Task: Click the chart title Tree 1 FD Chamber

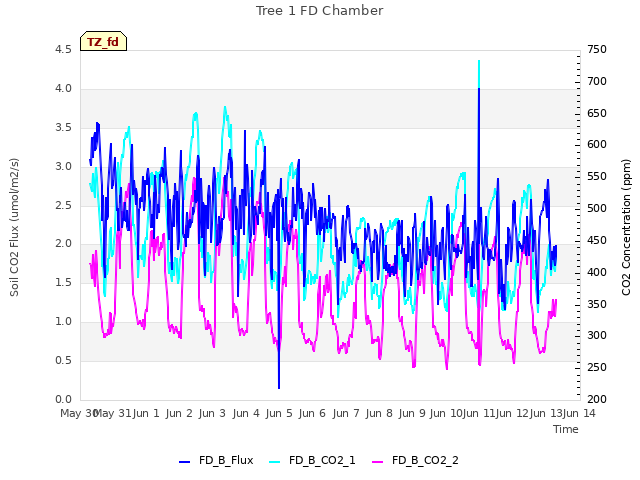Action: point(320,11)
